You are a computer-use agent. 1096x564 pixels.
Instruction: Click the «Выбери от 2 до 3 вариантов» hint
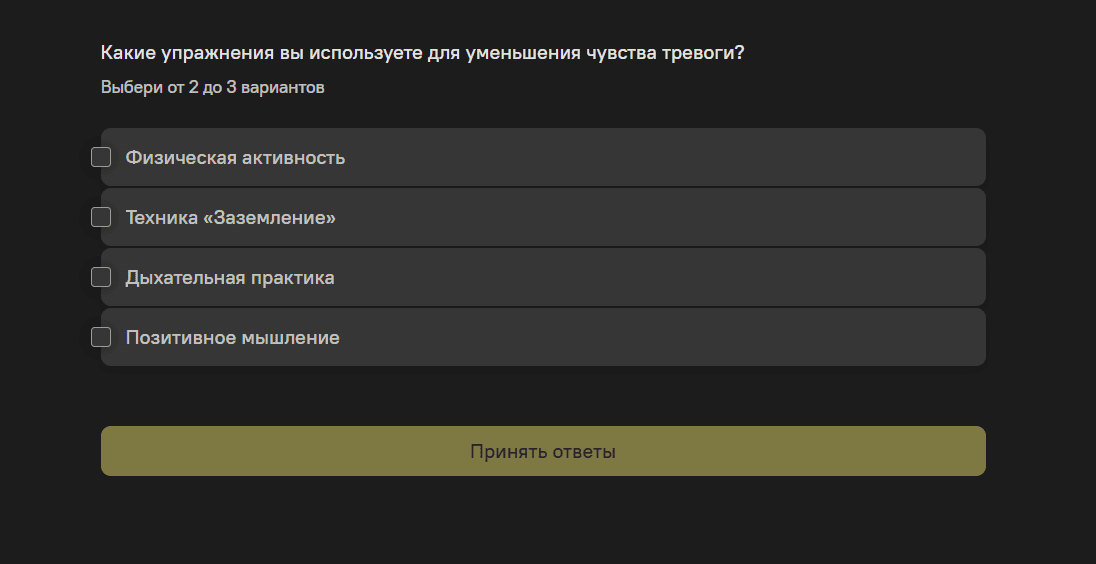[x=212, y=88]
